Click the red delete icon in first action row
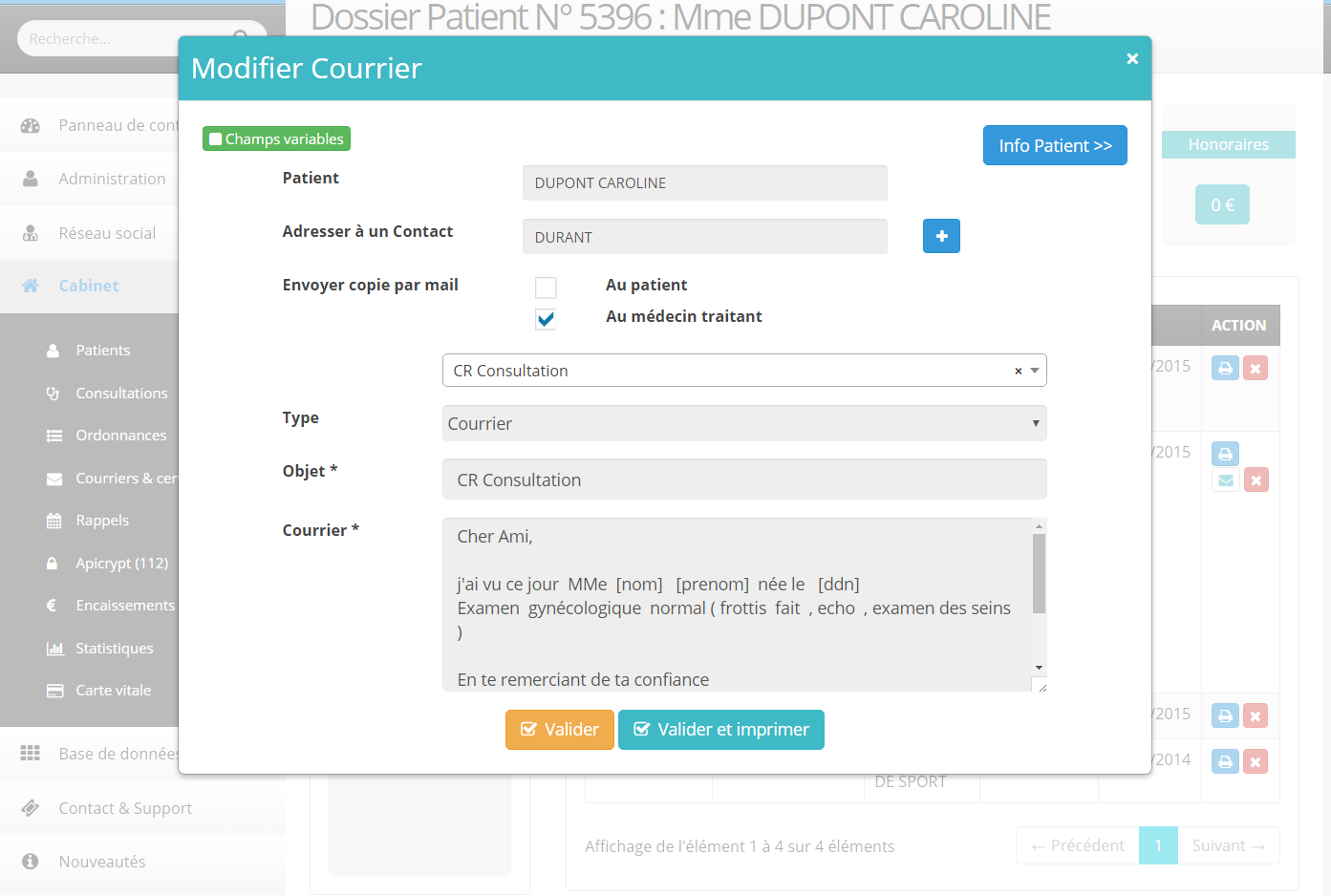The width and height of the screenshot is (1331, 896). 1256,368
